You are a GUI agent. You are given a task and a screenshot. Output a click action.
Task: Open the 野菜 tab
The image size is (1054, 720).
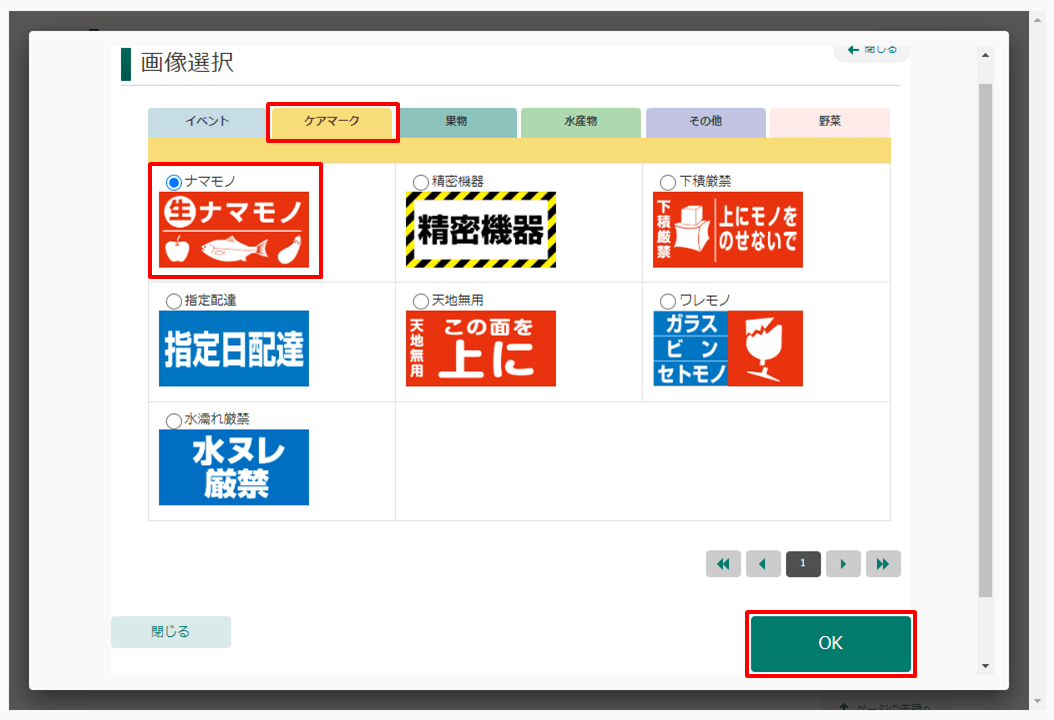pos(829,122)
